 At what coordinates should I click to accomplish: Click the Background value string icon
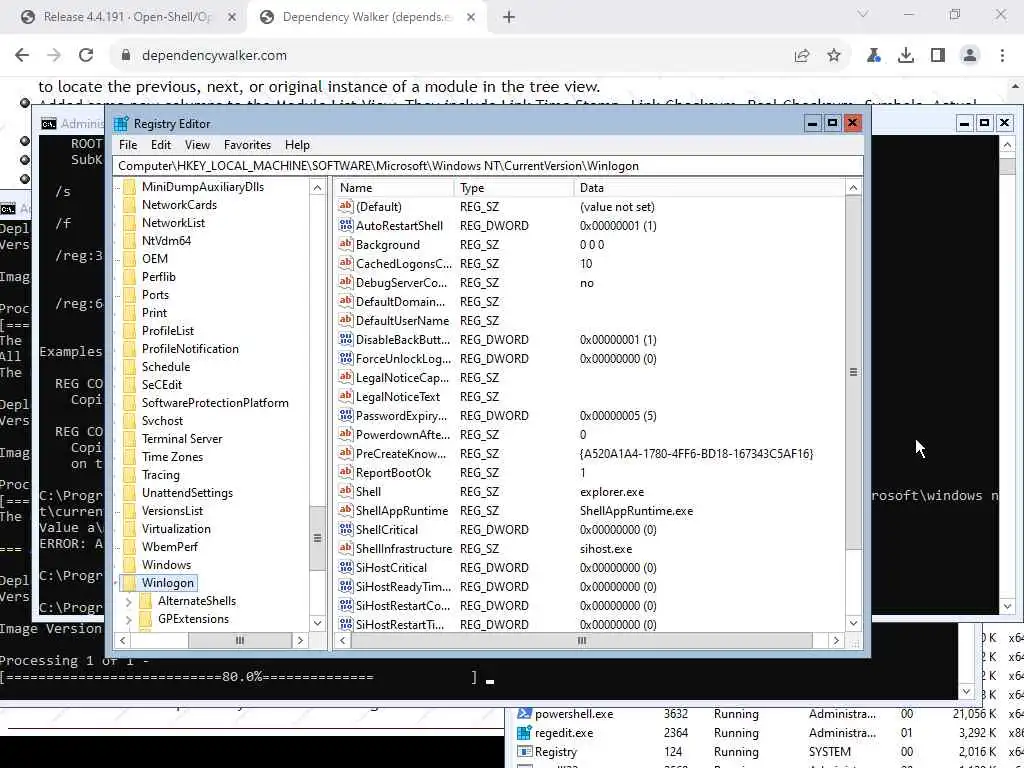click(345, 244)
